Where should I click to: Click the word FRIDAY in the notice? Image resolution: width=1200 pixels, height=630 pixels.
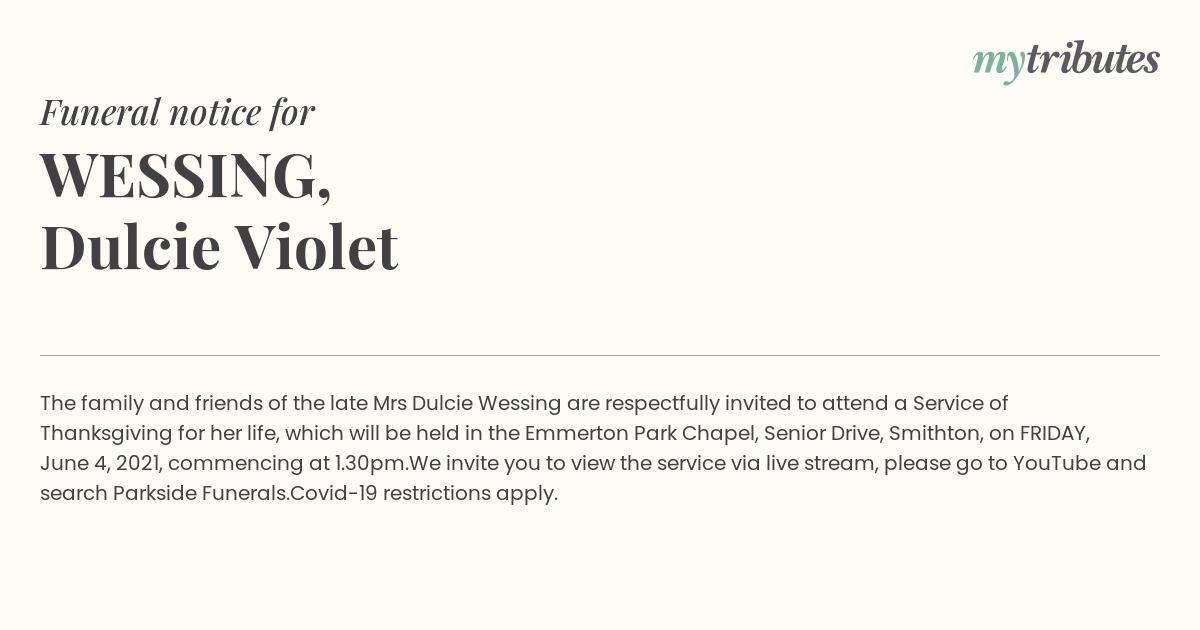1053,433
